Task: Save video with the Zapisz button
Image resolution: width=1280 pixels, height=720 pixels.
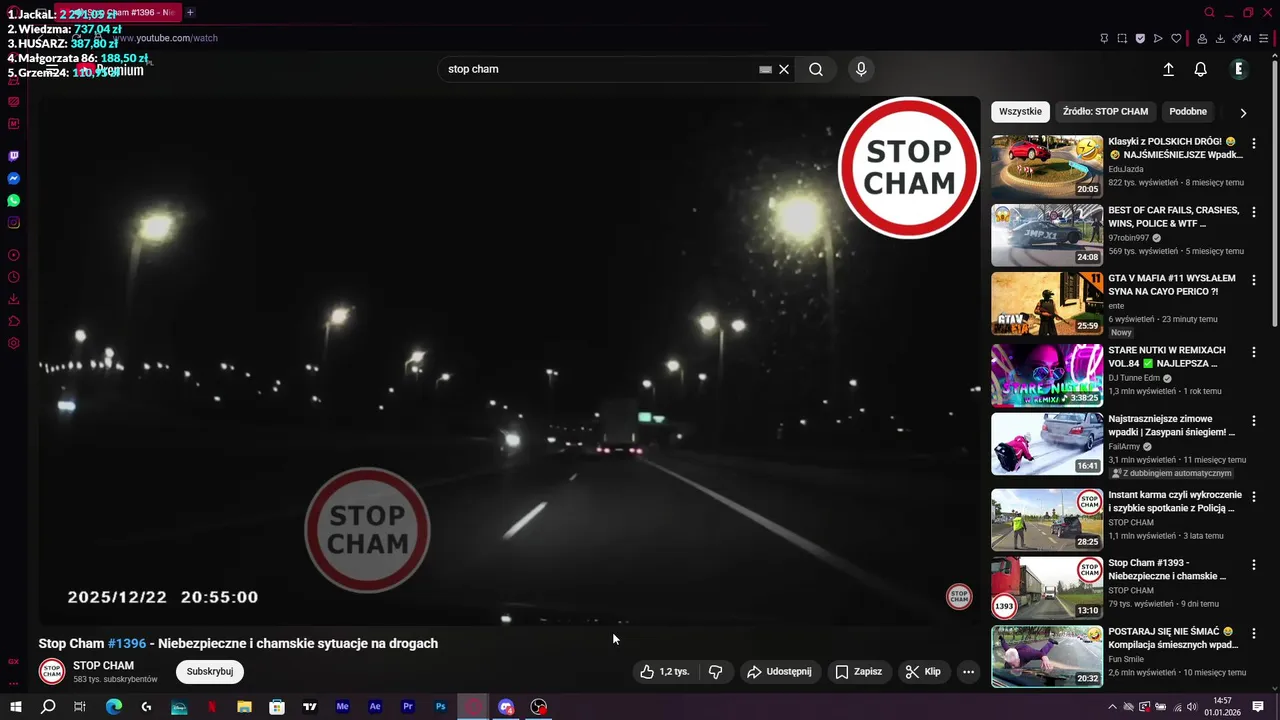Action: pos(858,672)
